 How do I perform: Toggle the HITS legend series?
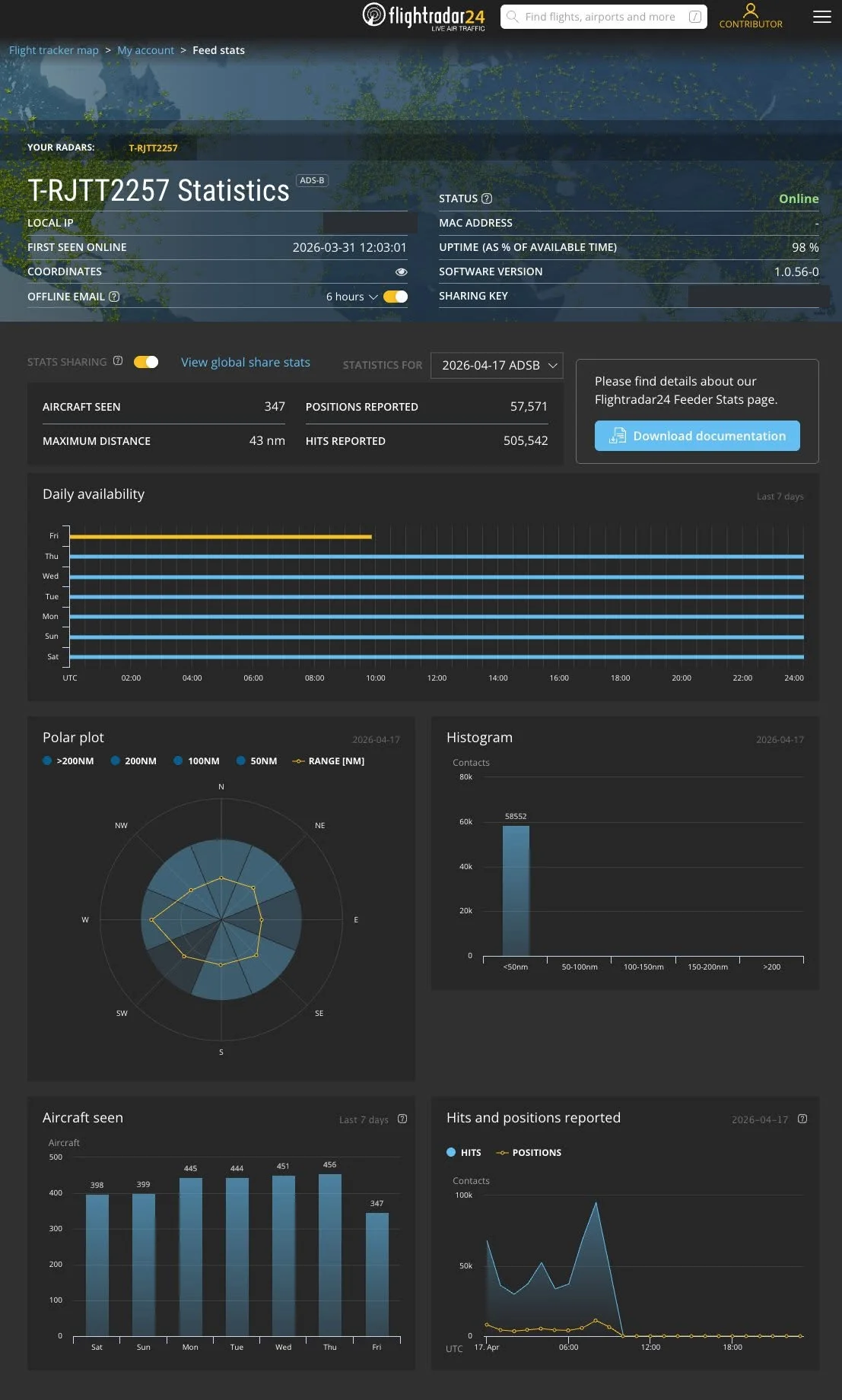464,1152
